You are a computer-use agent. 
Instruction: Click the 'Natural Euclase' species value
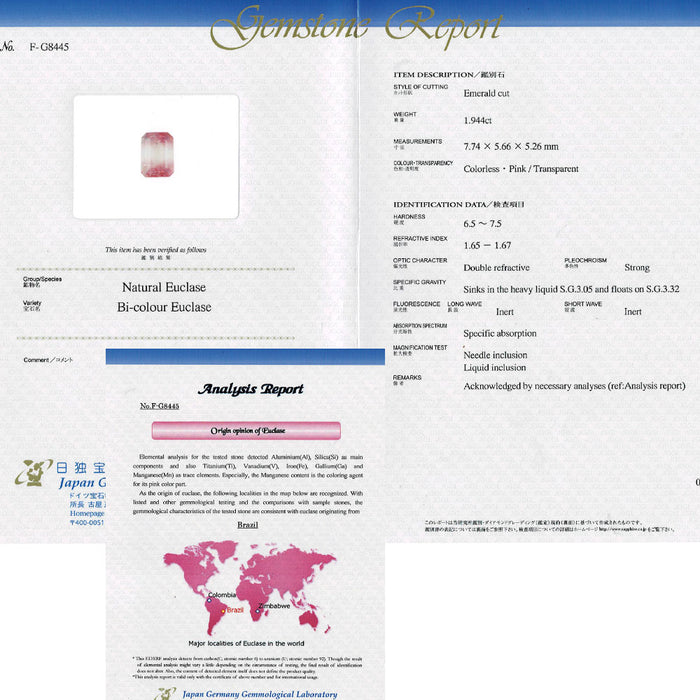(x=163, y=287)
